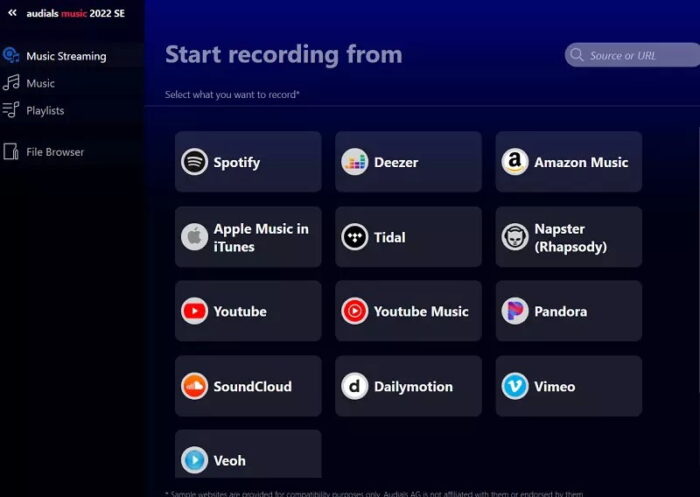Click the audials music 2022 SE title
This screenshot has height=497, width=700.
point(75,13)
